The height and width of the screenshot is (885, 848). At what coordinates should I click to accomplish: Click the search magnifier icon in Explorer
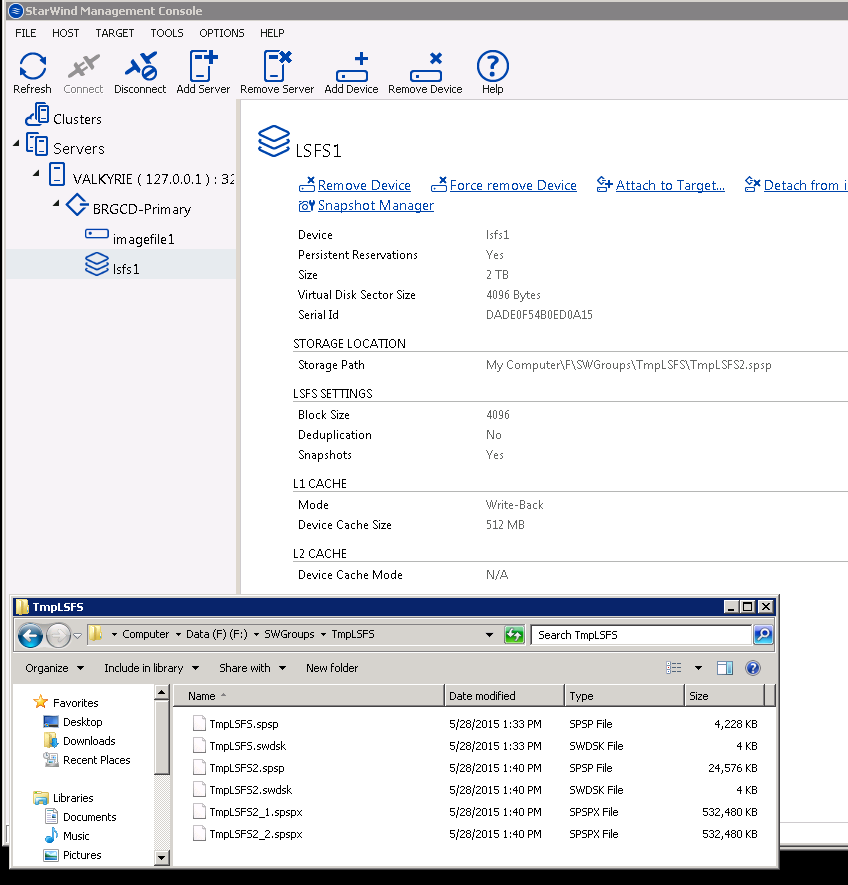point(763,635)
